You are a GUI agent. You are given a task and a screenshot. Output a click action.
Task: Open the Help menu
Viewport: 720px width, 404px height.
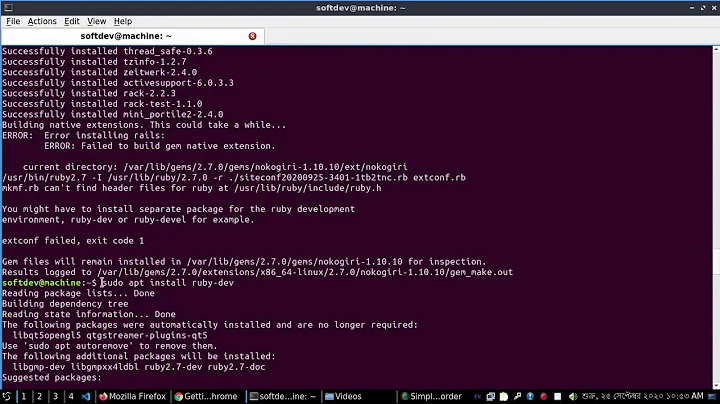pos(123,21)
